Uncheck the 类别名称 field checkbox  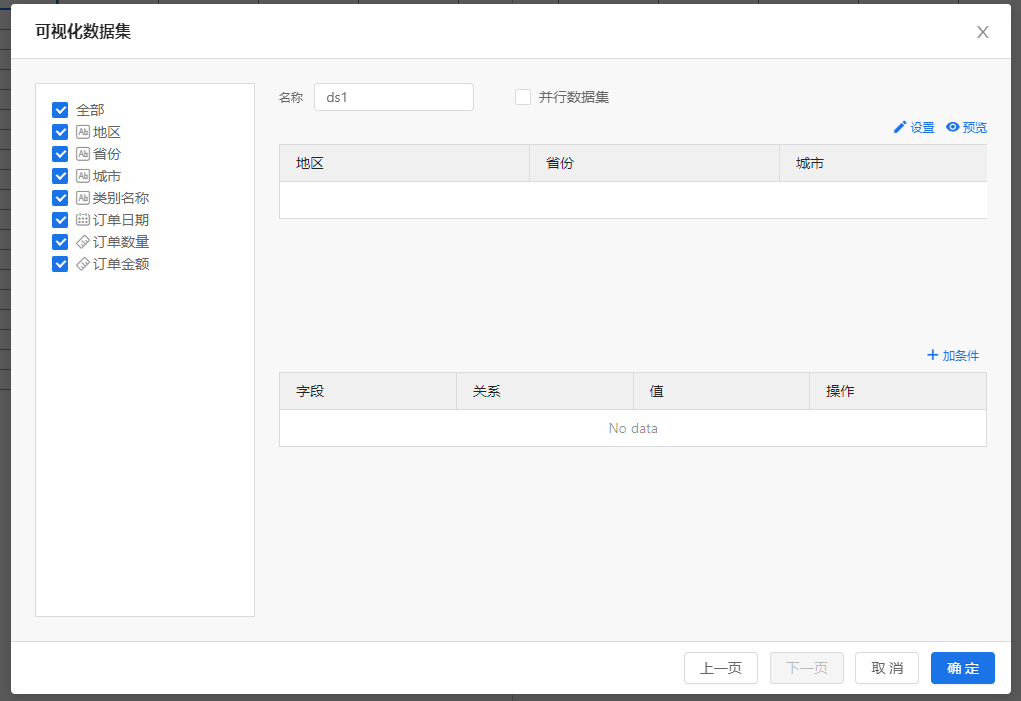(x=60, y=198)
